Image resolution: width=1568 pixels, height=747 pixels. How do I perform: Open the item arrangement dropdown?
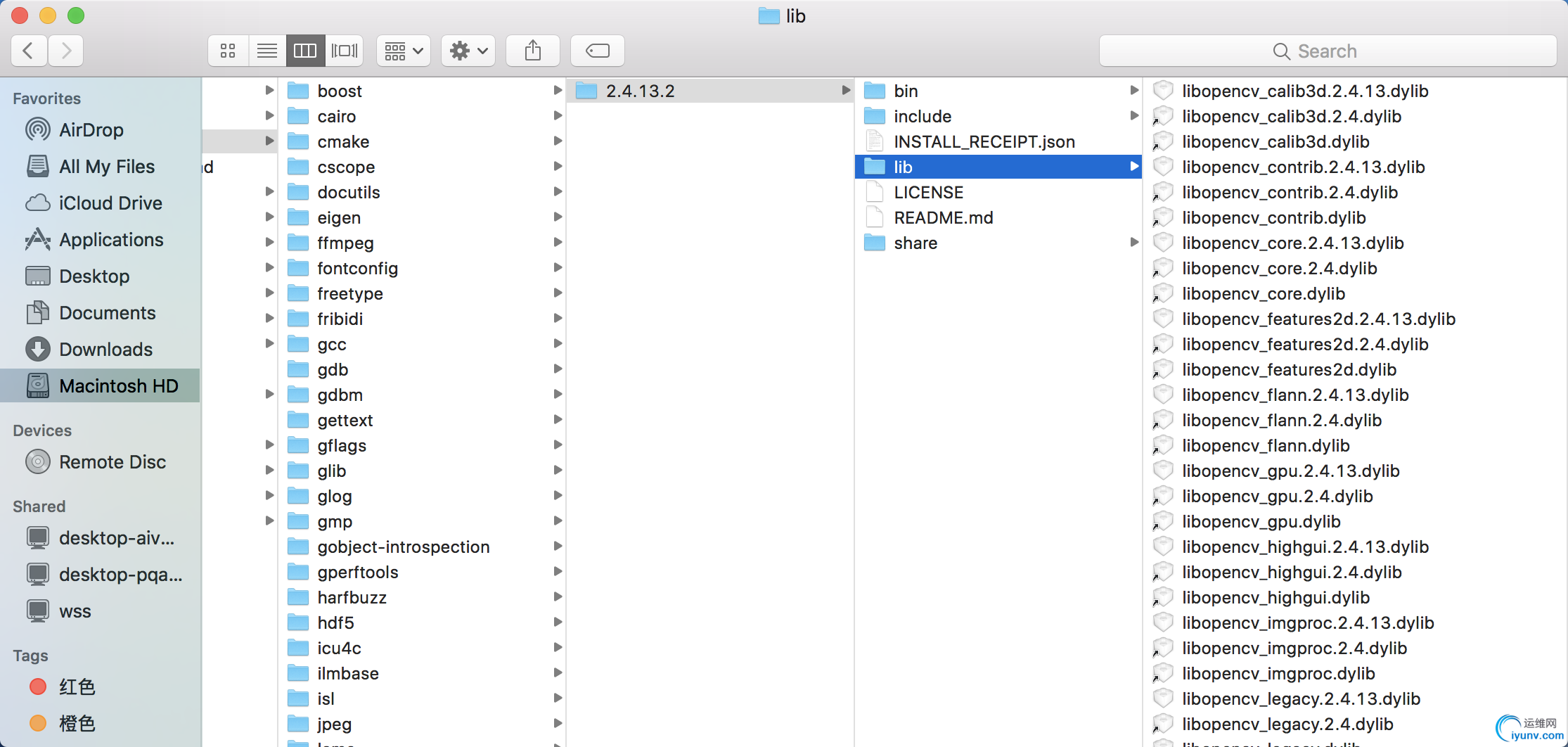pos(404,51)
